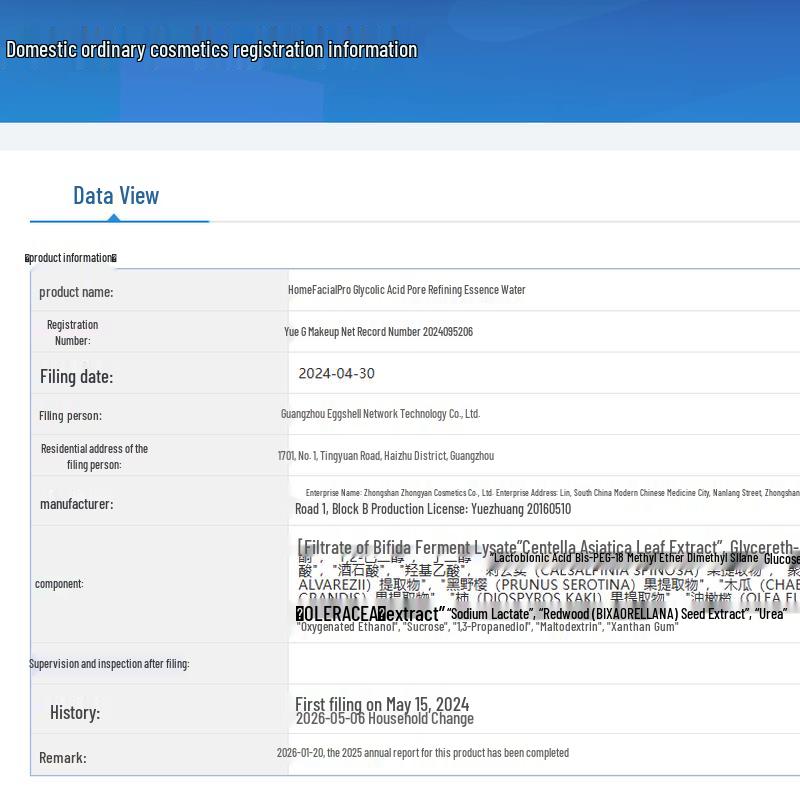The height and width of the screenshot is (800, 800).
Task: Select the 2025 annual report completed remark
Action: pyautogui.click(x=423, y=753)
